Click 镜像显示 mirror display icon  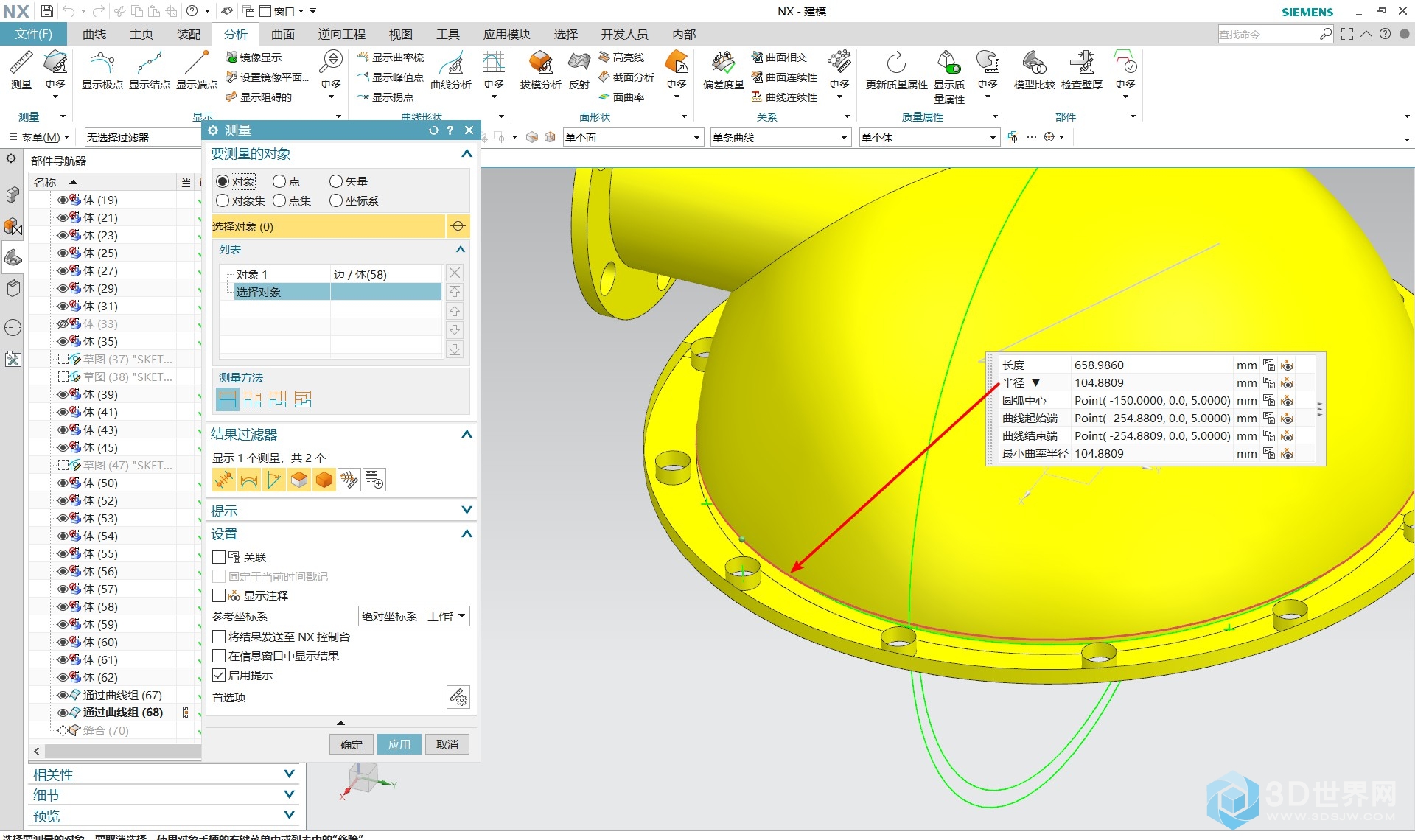click(254, 57)
